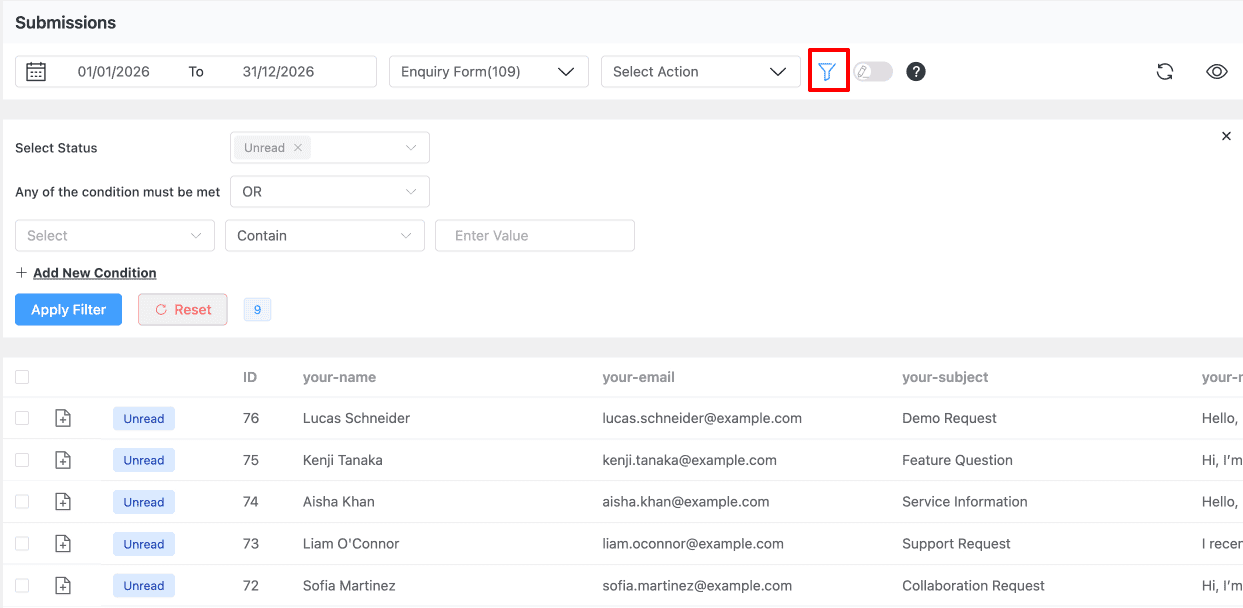This screenshot has height=608, width=1243.
Task: Click the name Lucas Schneider
Action: click(357, 419)
